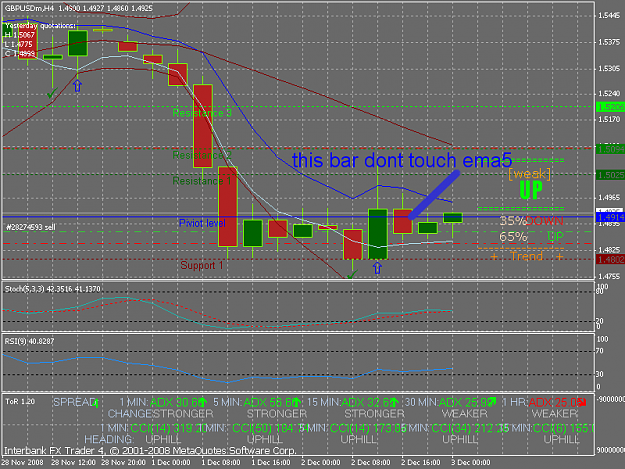Select the Resistance 3 label
Viewport: 625px width, 469px height.
pyautogui.click(x=202, y=113)
